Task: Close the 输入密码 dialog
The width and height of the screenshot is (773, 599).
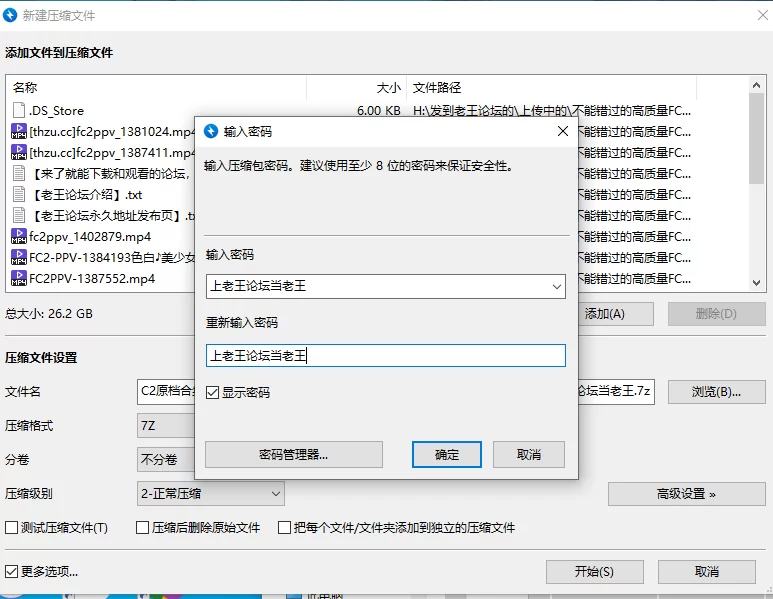Action: point(563,131)
